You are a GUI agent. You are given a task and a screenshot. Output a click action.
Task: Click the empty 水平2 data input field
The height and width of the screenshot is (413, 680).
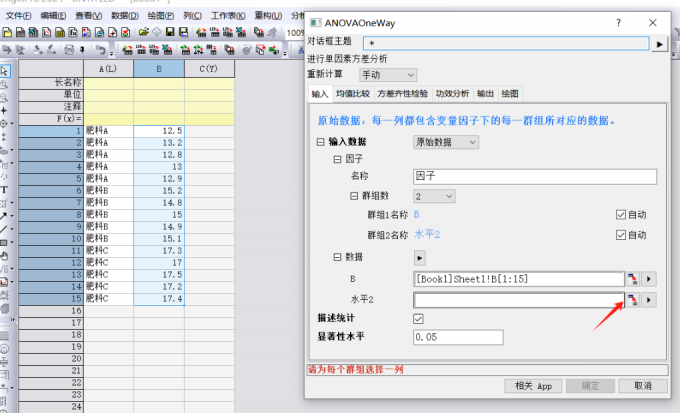pyautogui.click(x=519, y=300)
